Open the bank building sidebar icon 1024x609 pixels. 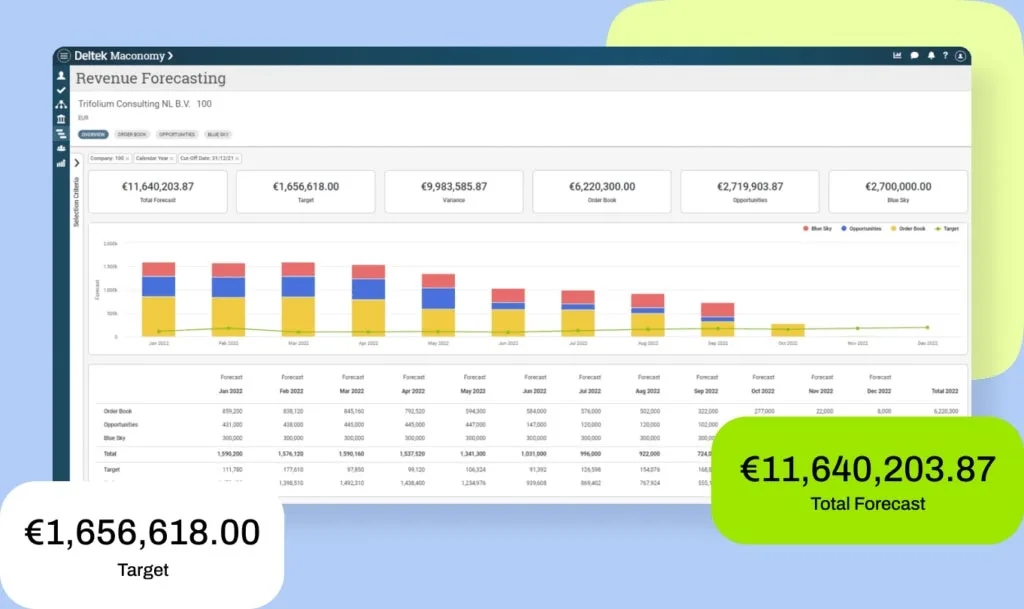click(61, 119)
